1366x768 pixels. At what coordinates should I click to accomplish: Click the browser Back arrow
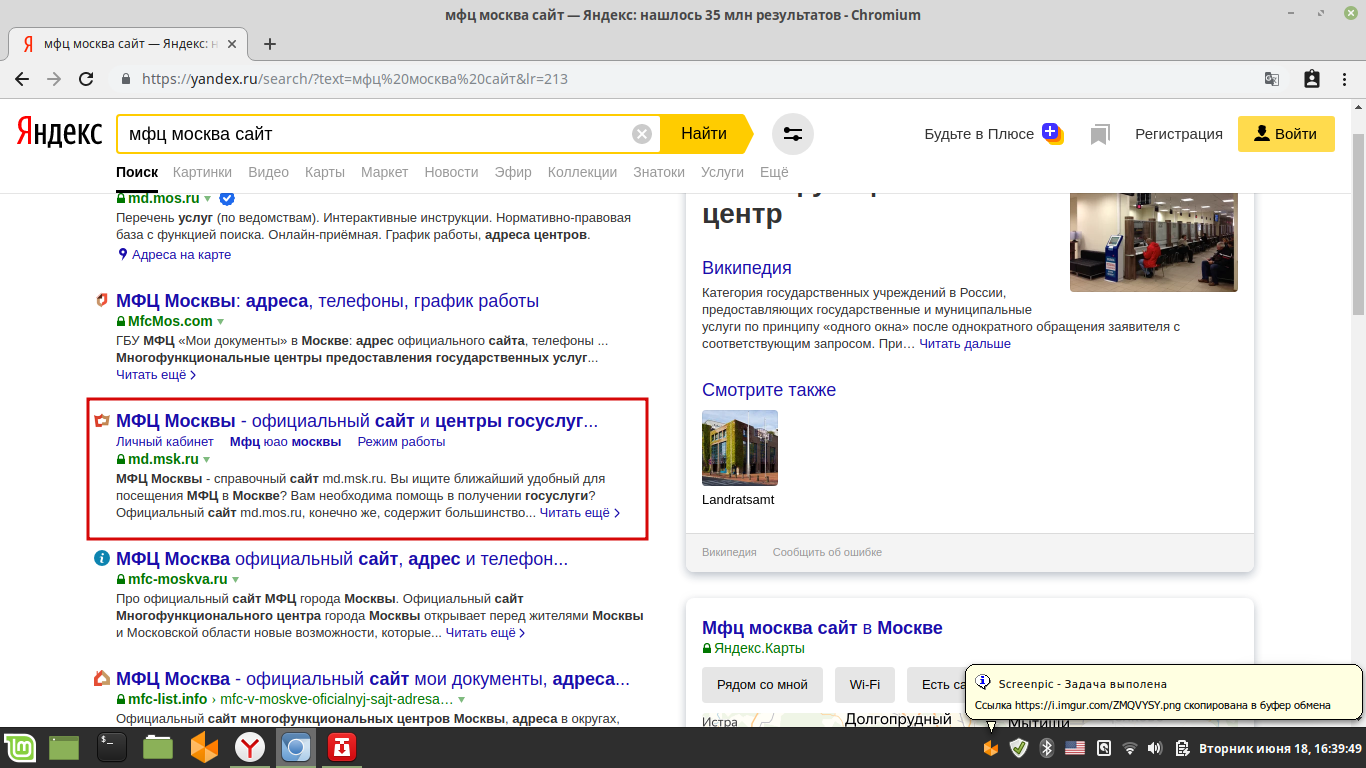click(22, 79)
